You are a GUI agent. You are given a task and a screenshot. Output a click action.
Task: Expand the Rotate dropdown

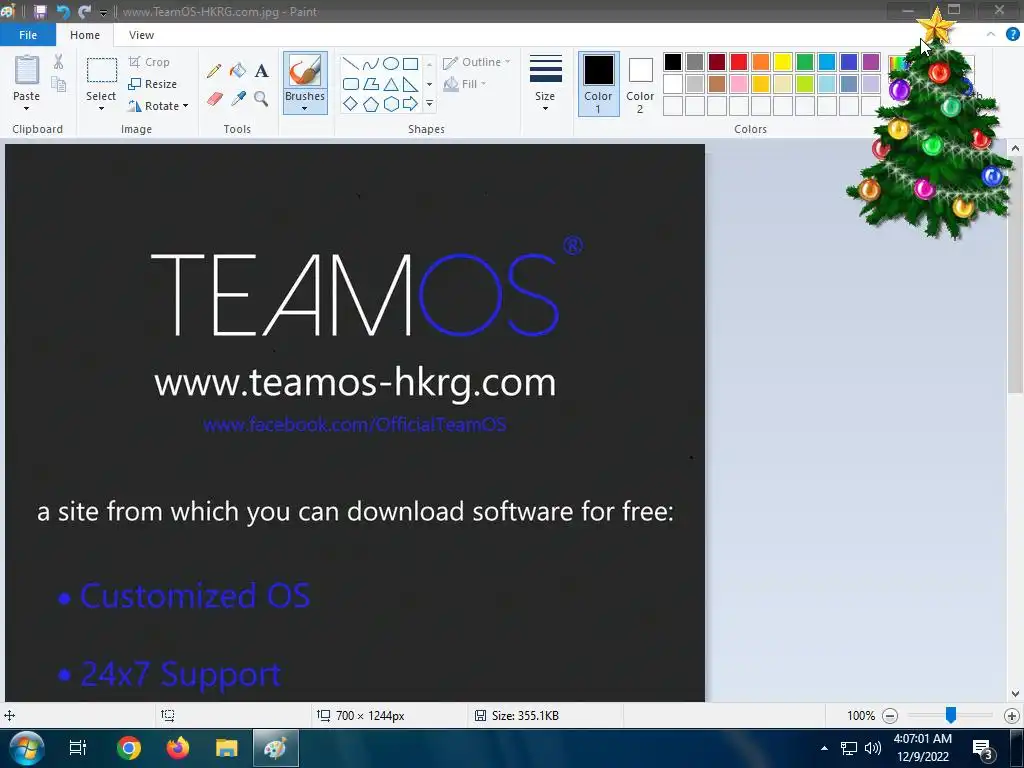[x=185, y=106]
